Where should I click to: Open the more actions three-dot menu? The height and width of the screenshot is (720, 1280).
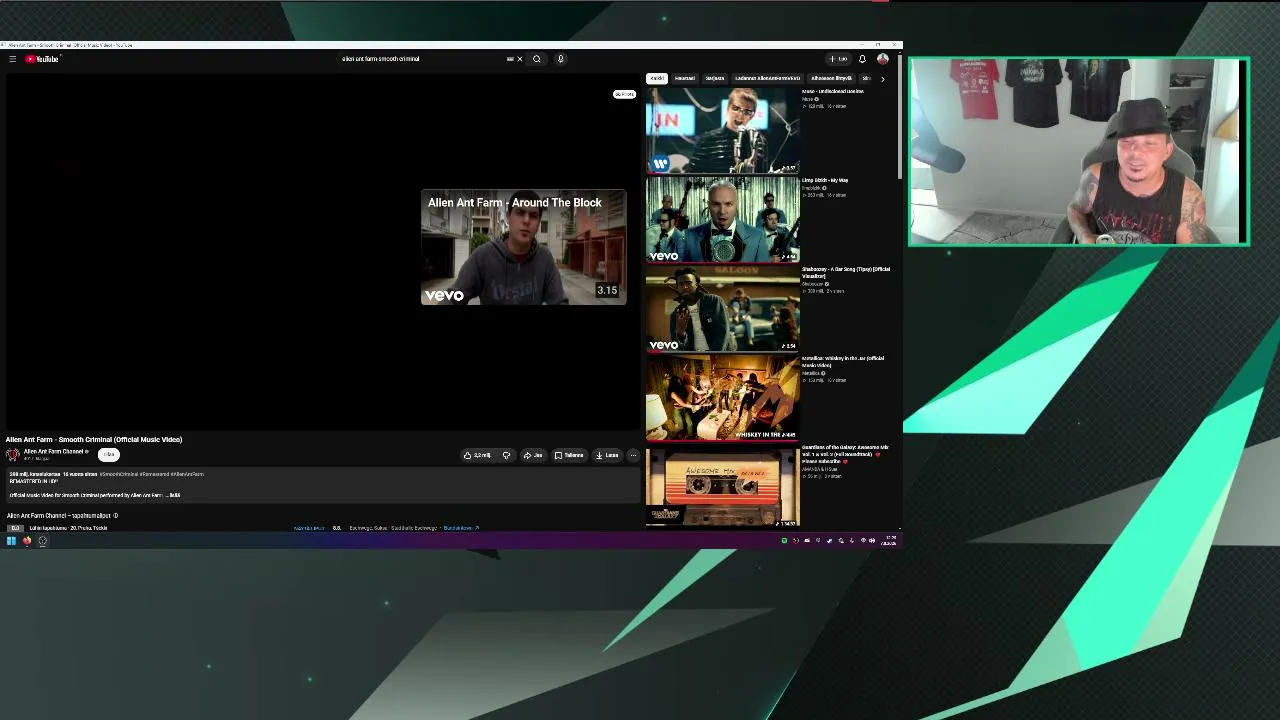click(x=632, y=455)
